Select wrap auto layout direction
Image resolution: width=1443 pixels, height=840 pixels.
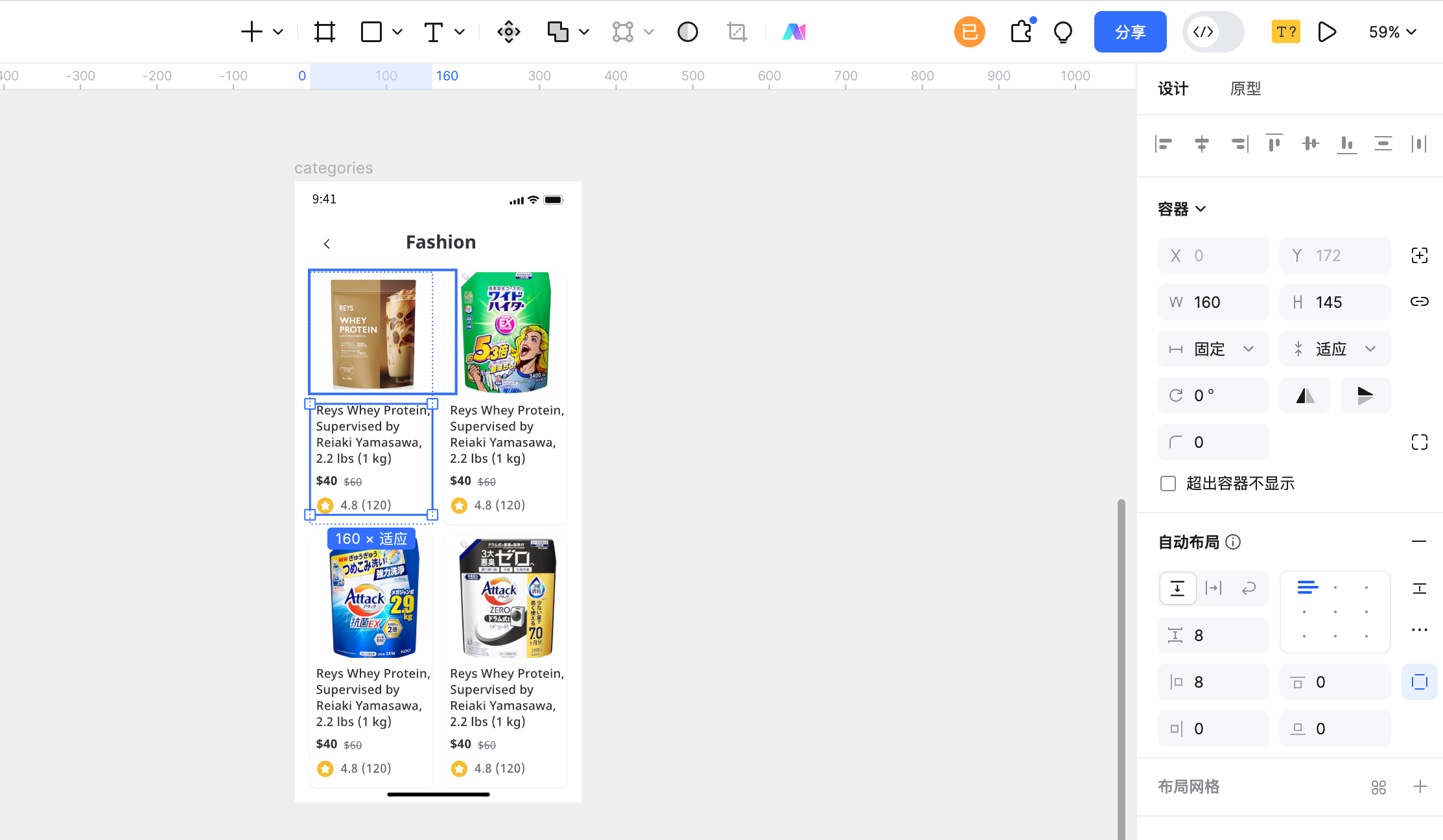[1249, 589]
